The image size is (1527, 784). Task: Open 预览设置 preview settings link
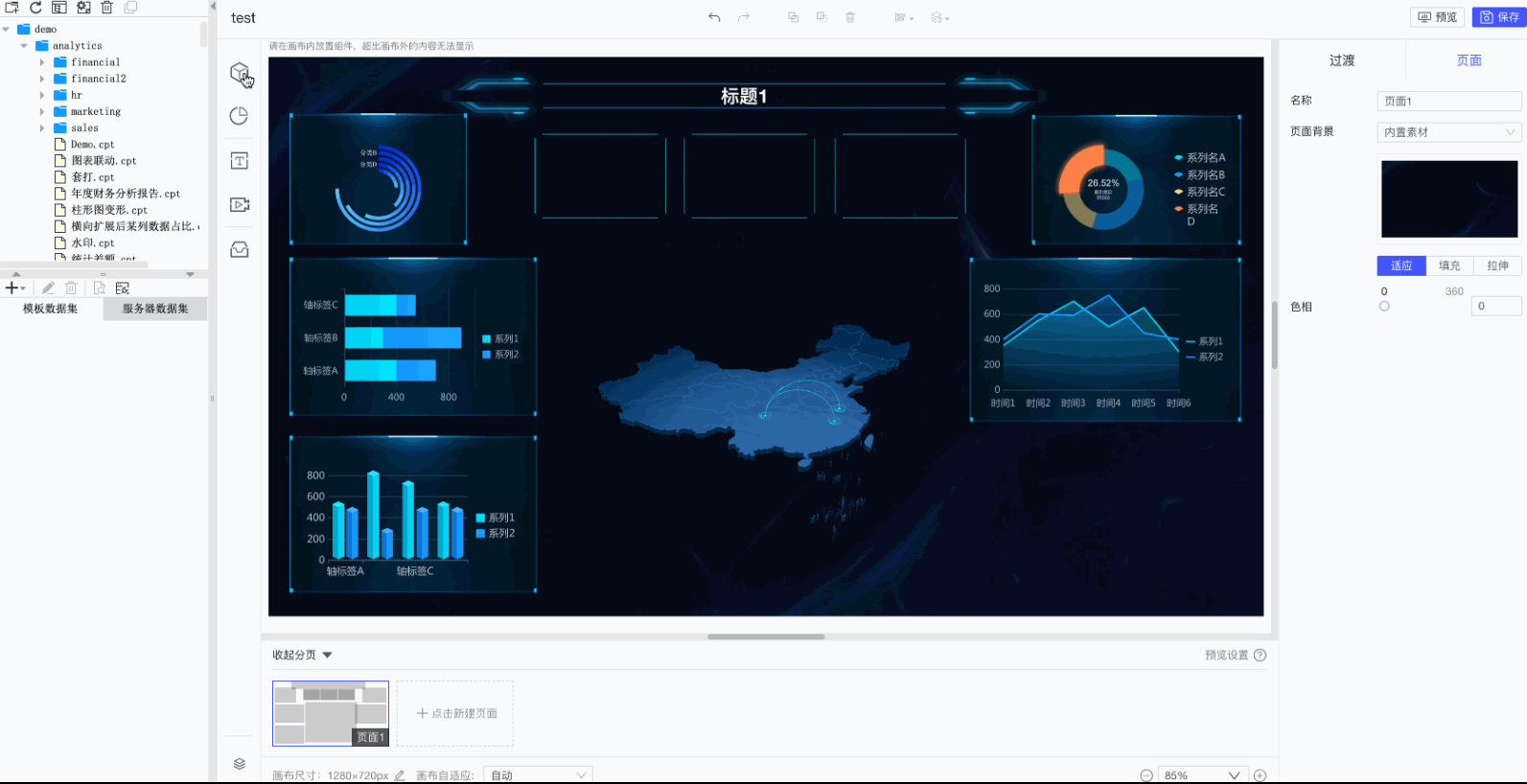1227,656
